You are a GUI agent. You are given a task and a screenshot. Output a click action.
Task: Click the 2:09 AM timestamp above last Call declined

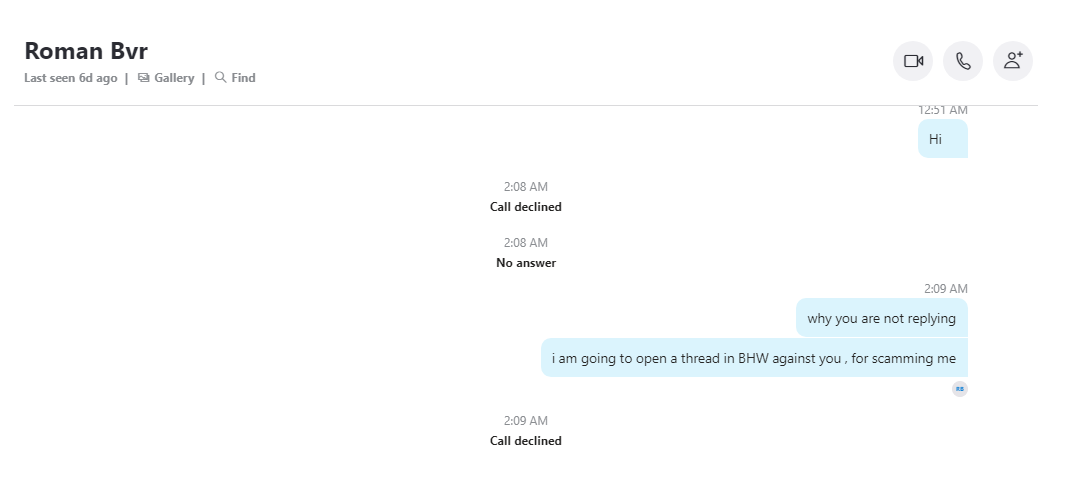click(x=526, y=421)
